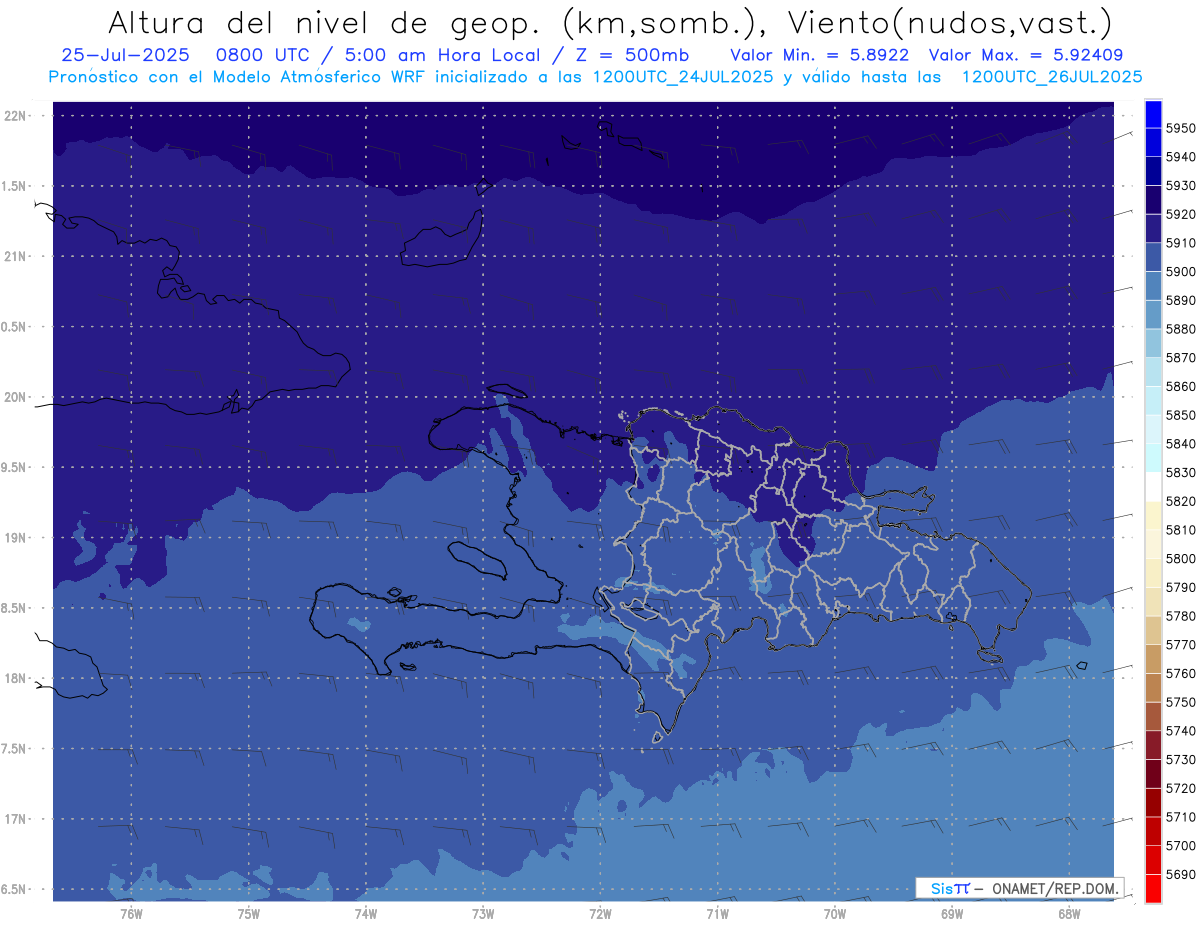Click the '17N' latitude label

[15, 819]
